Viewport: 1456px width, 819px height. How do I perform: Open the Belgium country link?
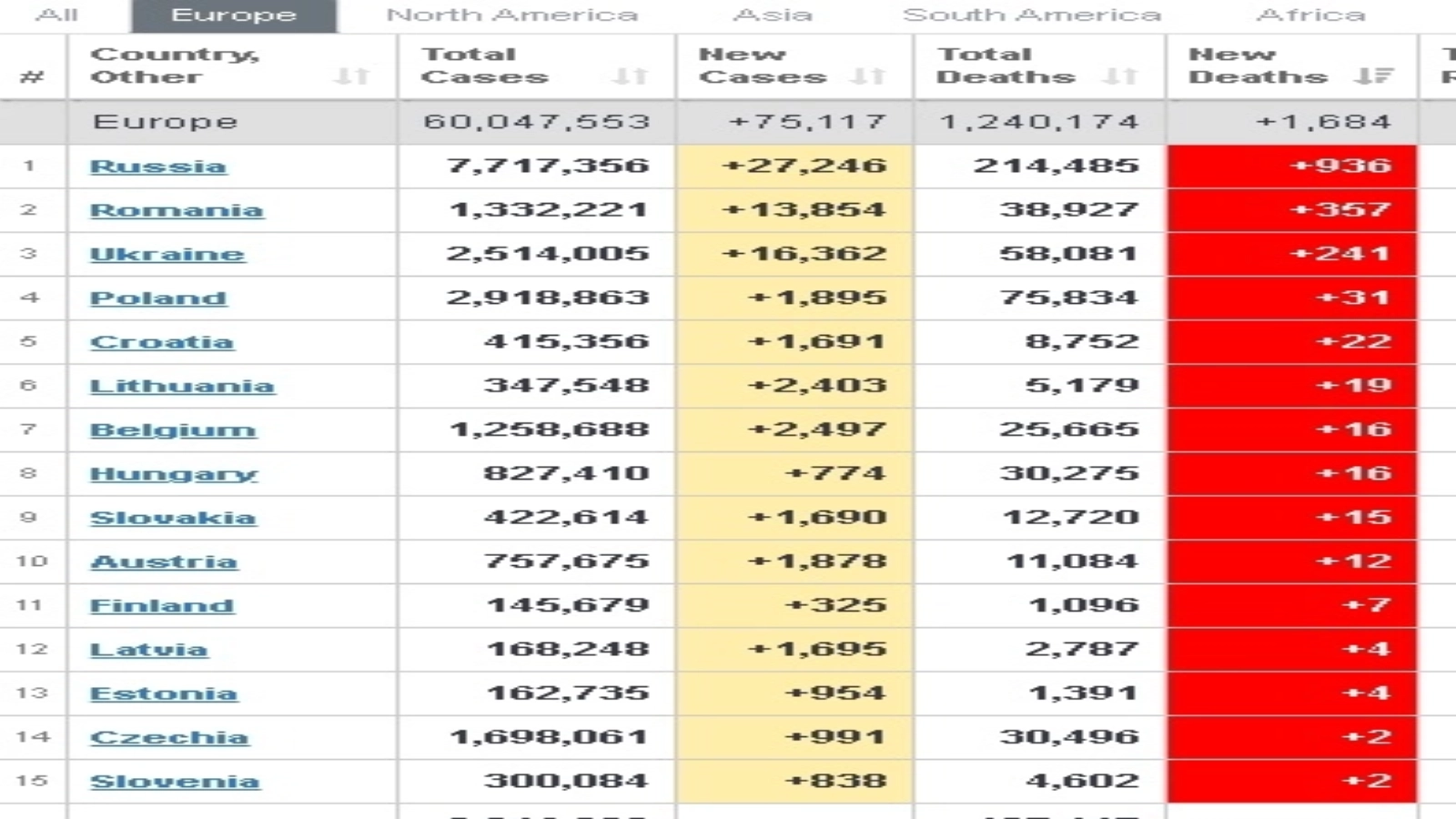pos(173,430)
